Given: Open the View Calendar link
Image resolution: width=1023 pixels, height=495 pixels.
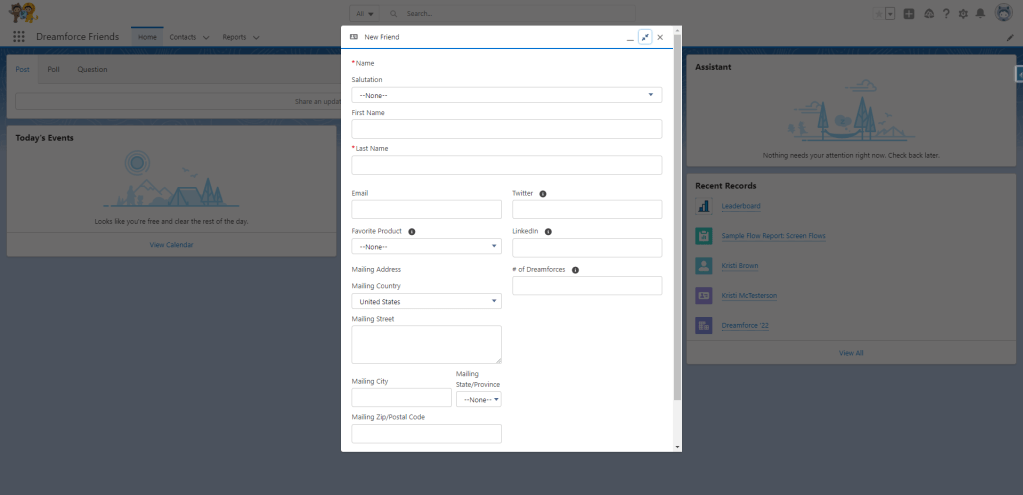Looking at the screenshot, I should (x=171, y=244).
